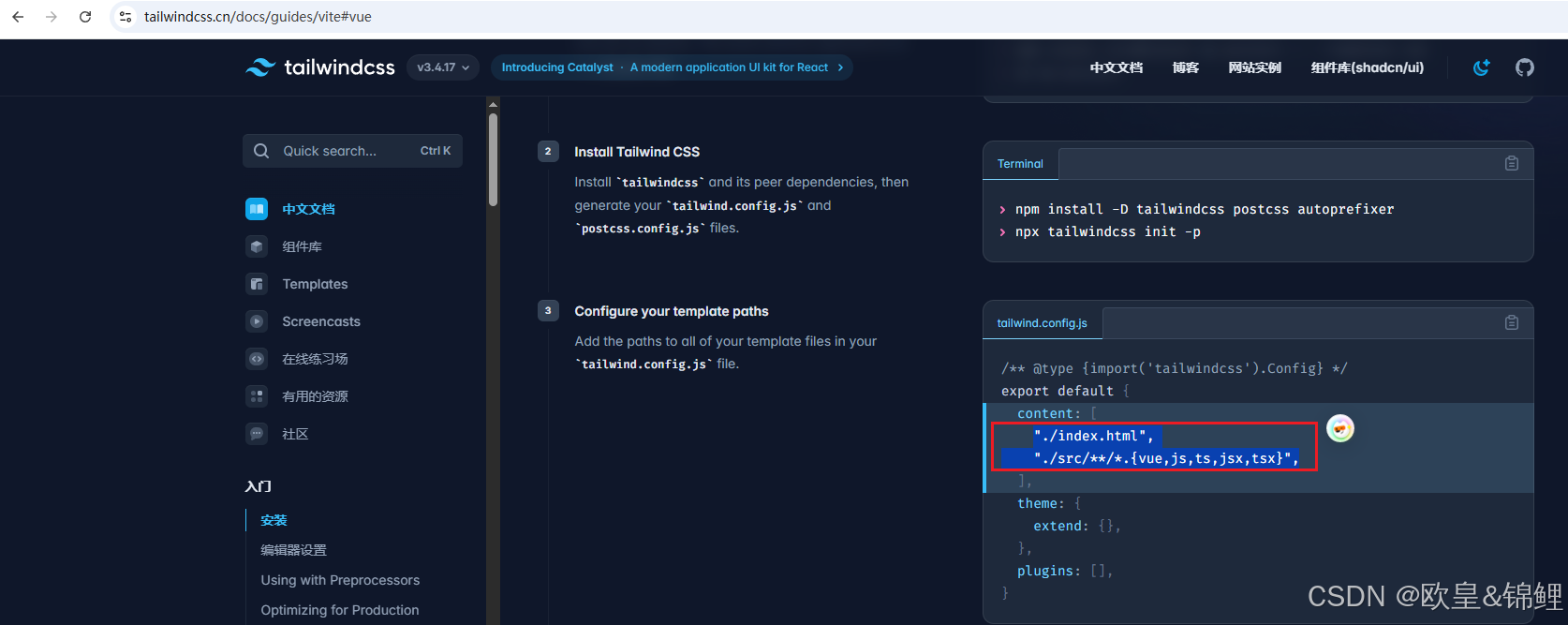
Task: Reload the page with the refresh icon
Action: [85, 17]
